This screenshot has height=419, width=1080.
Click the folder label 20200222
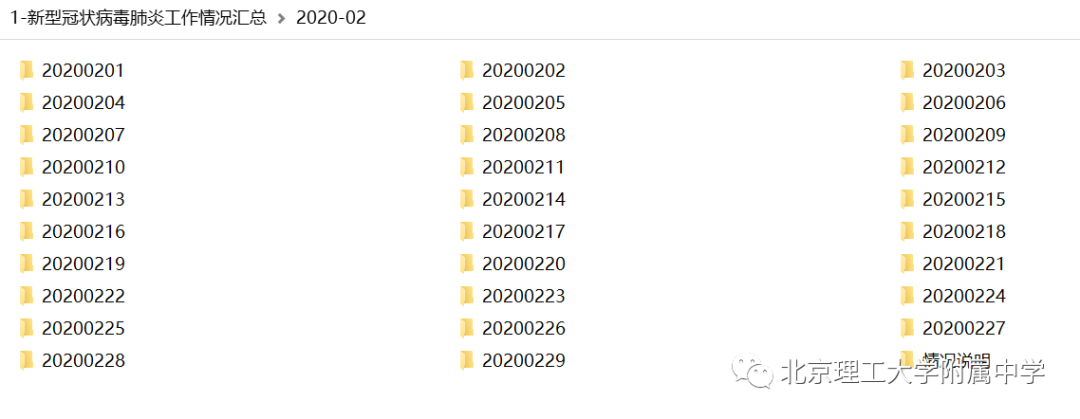[x=83, y=296]
